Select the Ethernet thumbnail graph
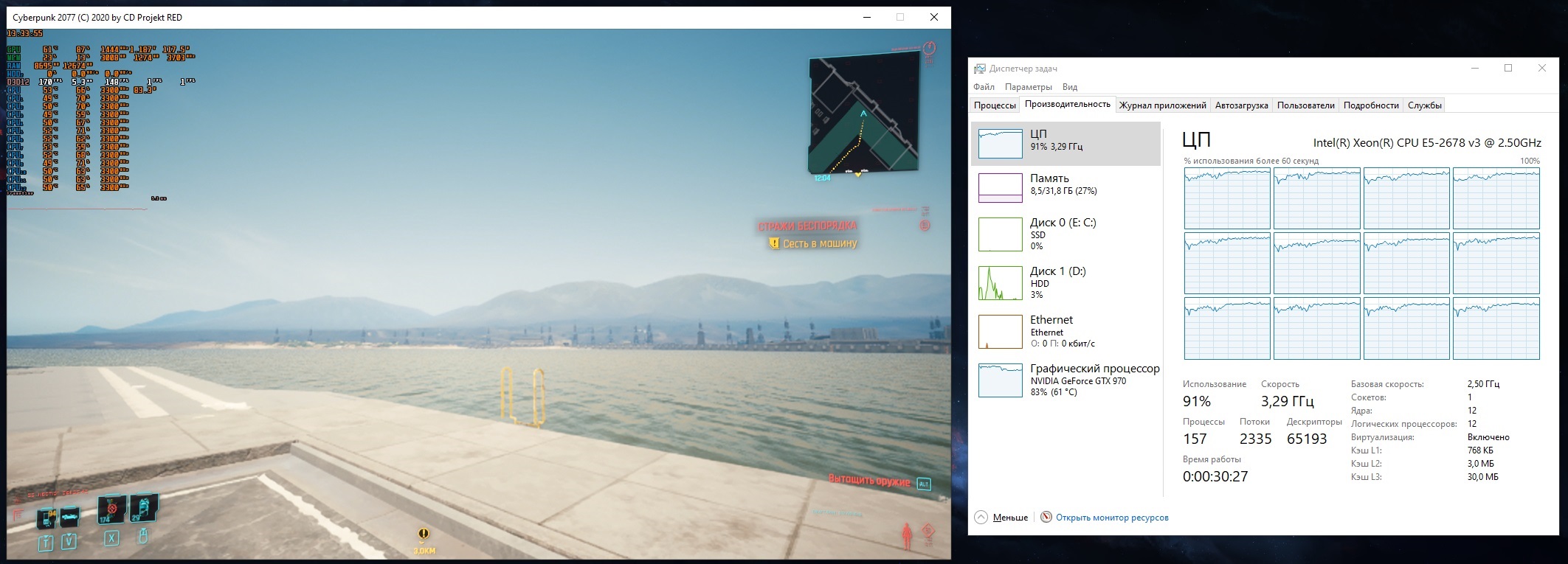This screenshot has width=1568, height=564. (1000, 332)
